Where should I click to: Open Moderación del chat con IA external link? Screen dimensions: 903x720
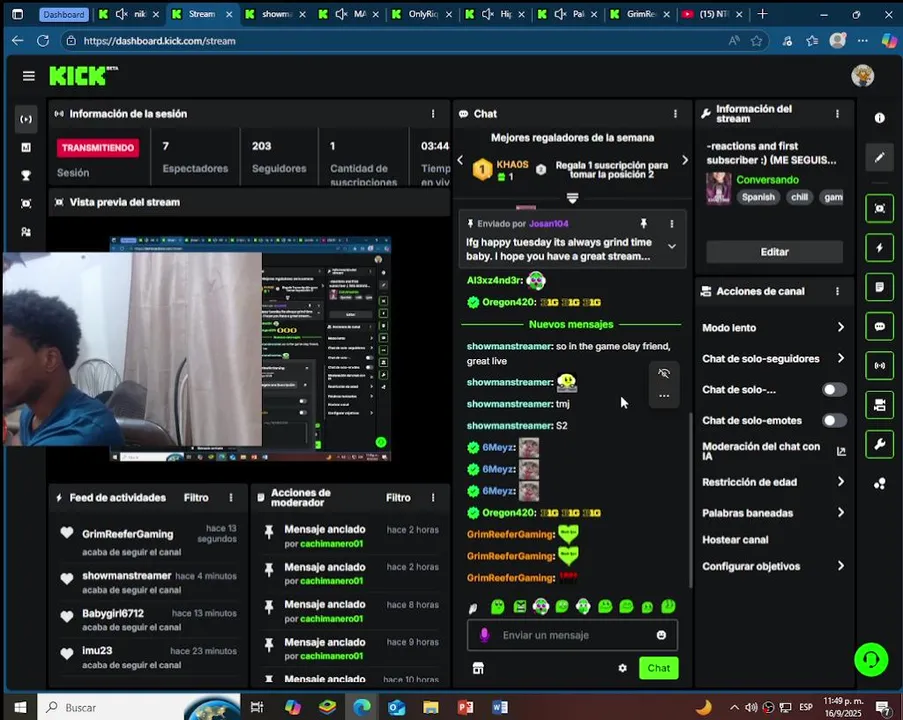pos(841,451)
